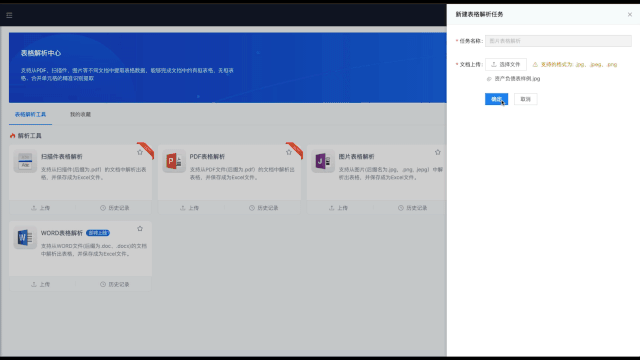Toggle favorite star on 图片表格解析 card
This screenshot has width=640, height=360.
[438, 152]
